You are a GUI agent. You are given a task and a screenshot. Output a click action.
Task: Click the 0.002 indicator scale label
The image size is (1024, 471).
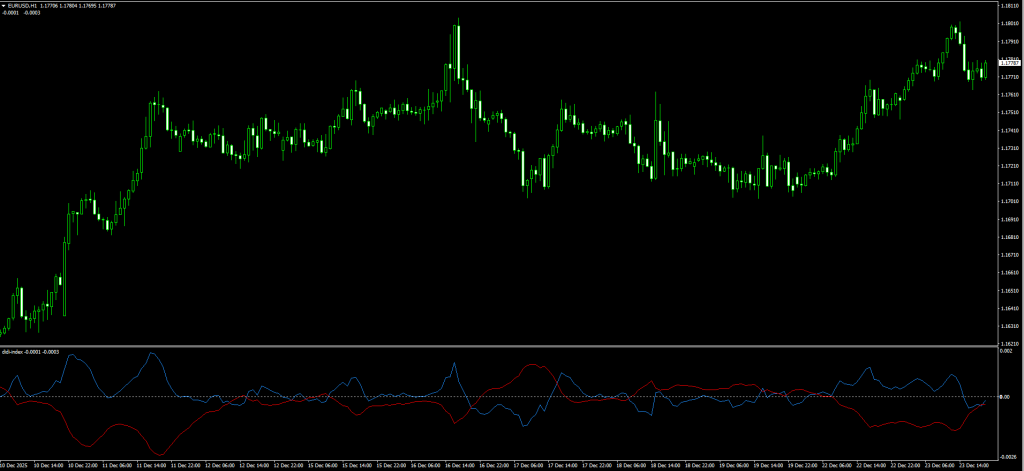pos(1005,351)
